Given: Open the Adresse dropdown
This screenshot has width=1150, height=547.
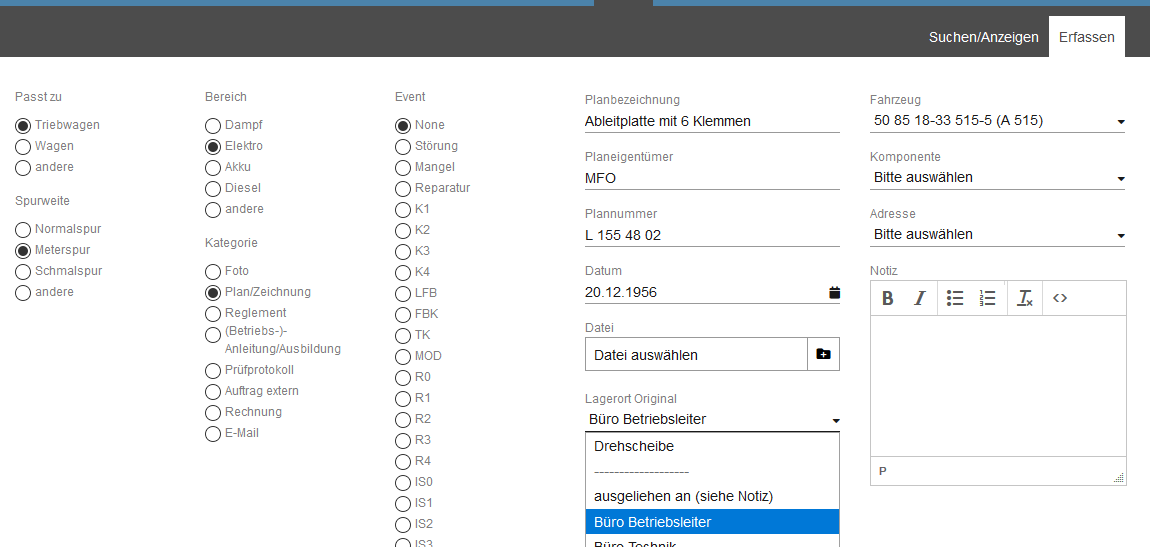Looking at the screenshot, I should coord(997,235).
